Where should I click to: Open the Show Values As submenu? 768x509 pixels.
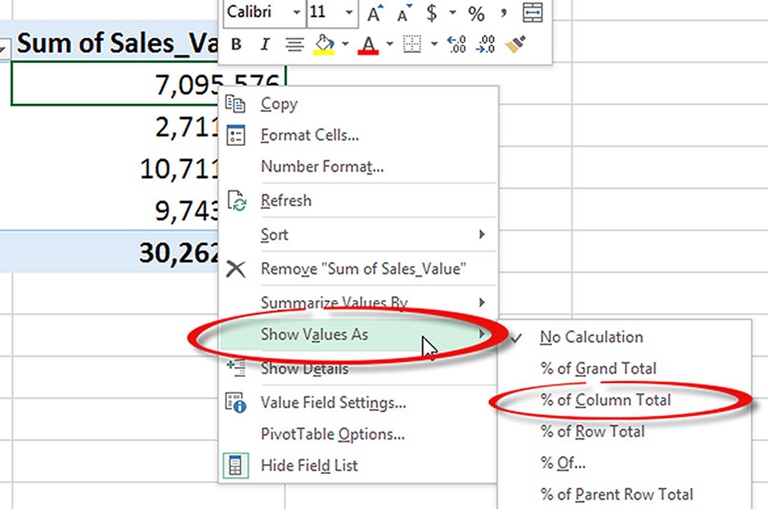[359, 335]
